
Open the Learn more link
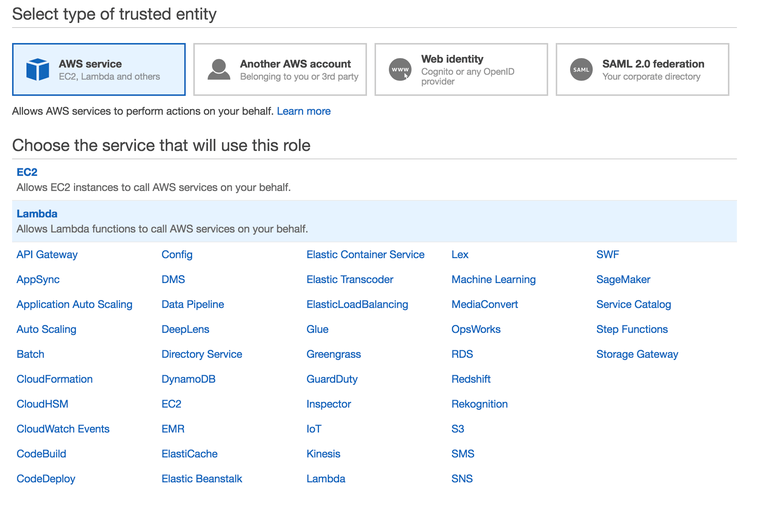tap(303, 111)
